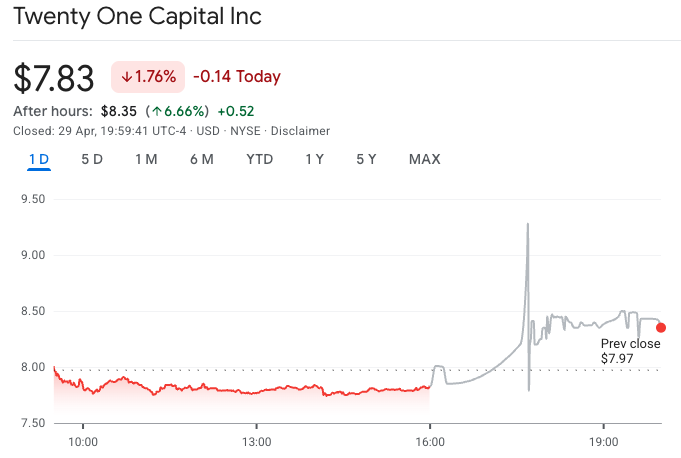Click the red down arrow icon
The image size is (681, 458).
[128, 77]
